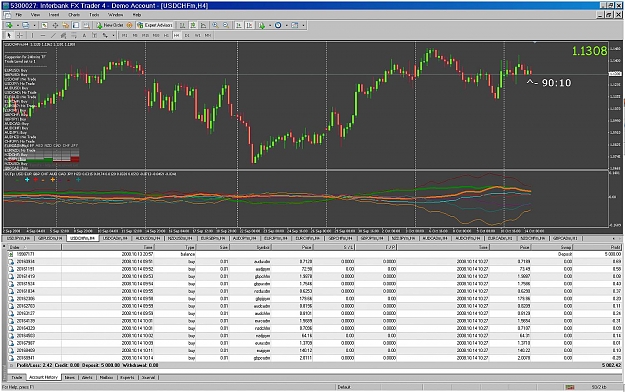Viewport: 625px width, 392px height.
Task: Launch MetaEditor icon next to New Order
Action: (130, 25)
